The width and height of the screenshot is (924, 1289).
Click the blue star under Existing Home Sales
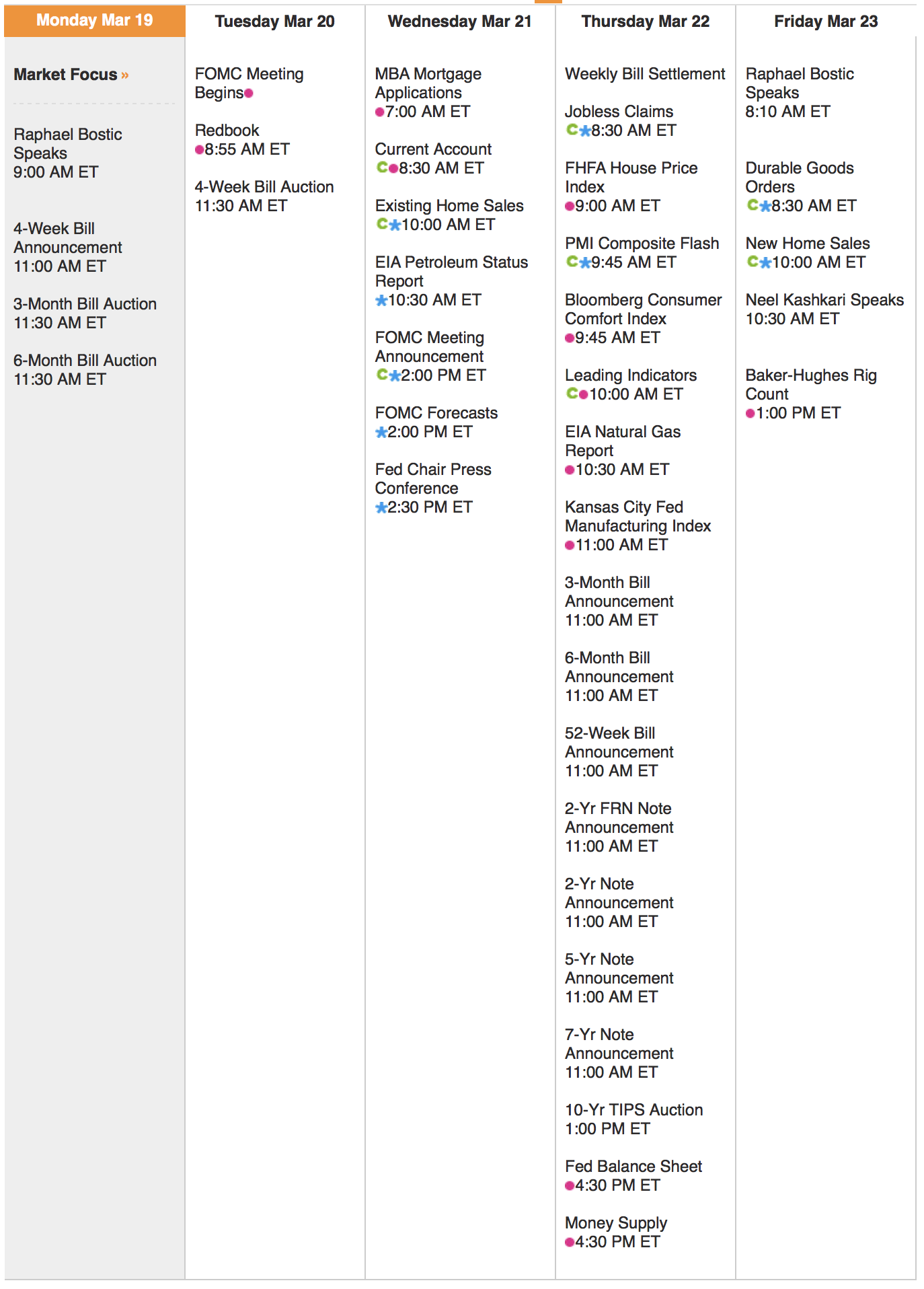click(395, 225)
